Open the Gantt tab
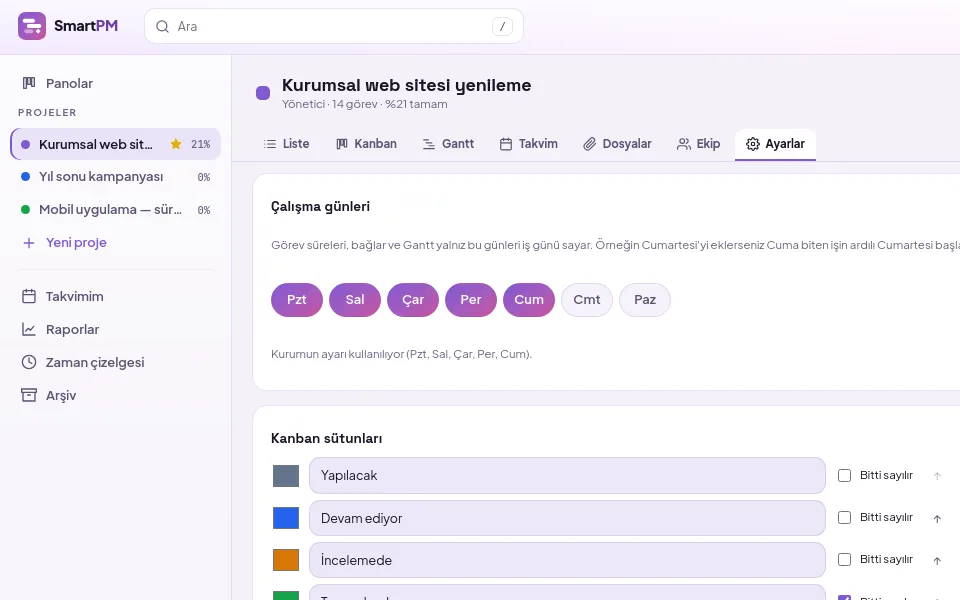 click(449, 144)
